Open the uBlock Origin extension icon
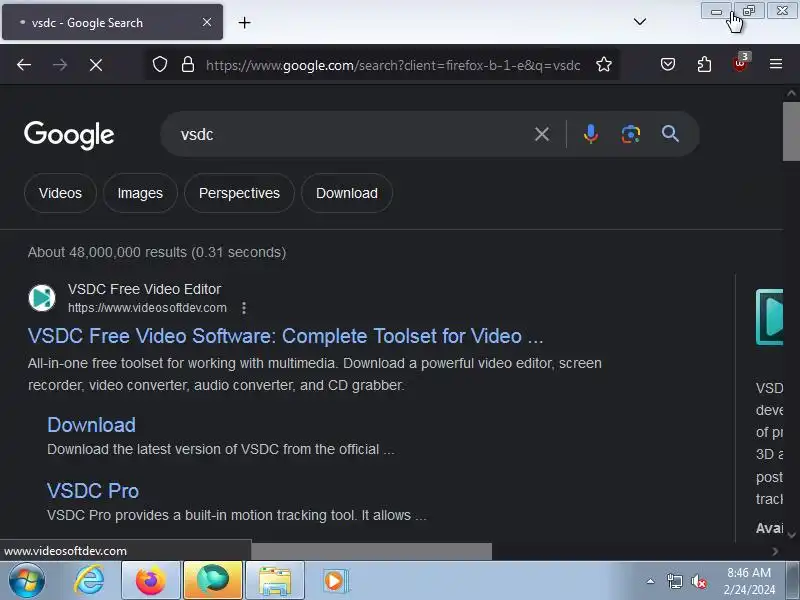The image size is (800, 600). [740, 63]
